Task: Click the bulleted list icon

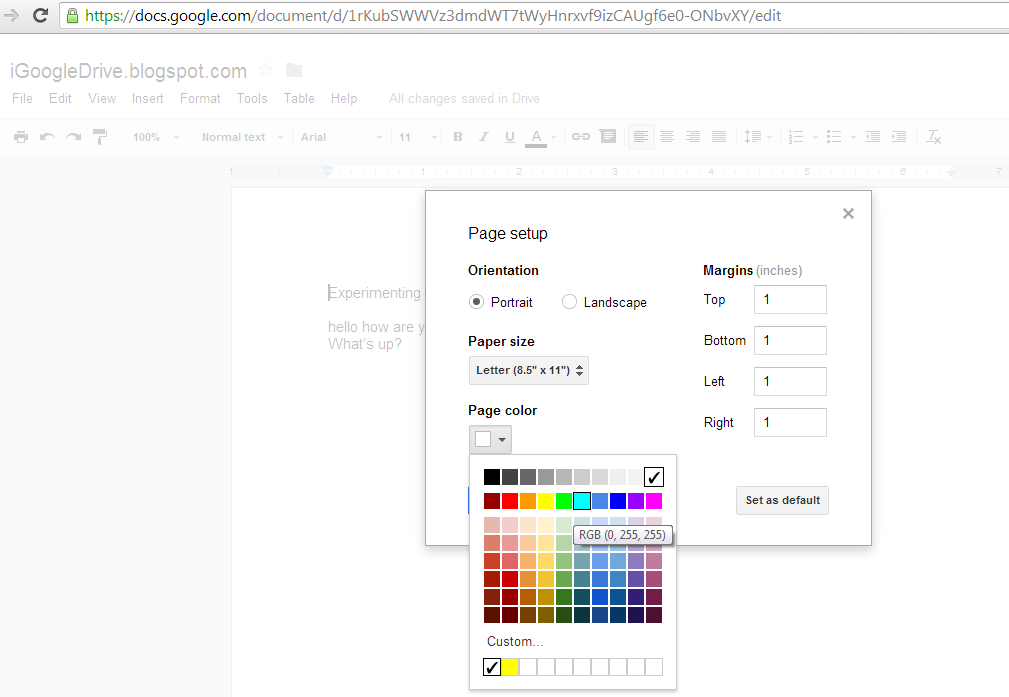Action: 834,136
